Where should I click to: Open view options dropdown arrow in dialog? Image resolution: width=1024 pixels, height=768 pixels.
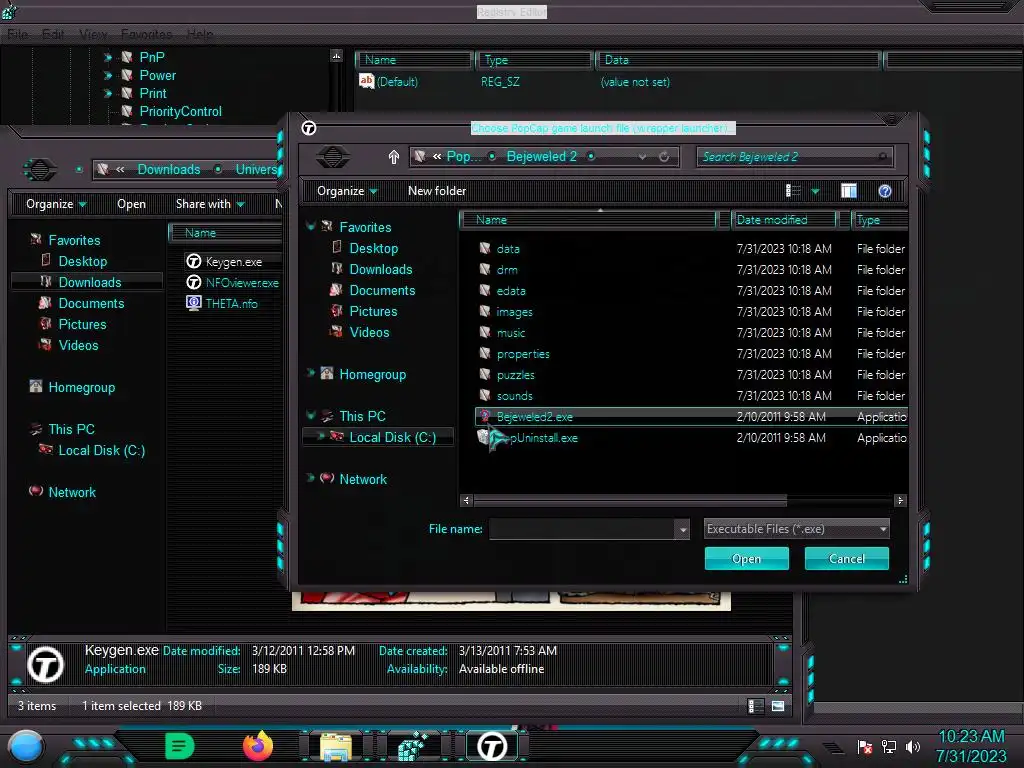pyautogui.click(x=815, y=191)
